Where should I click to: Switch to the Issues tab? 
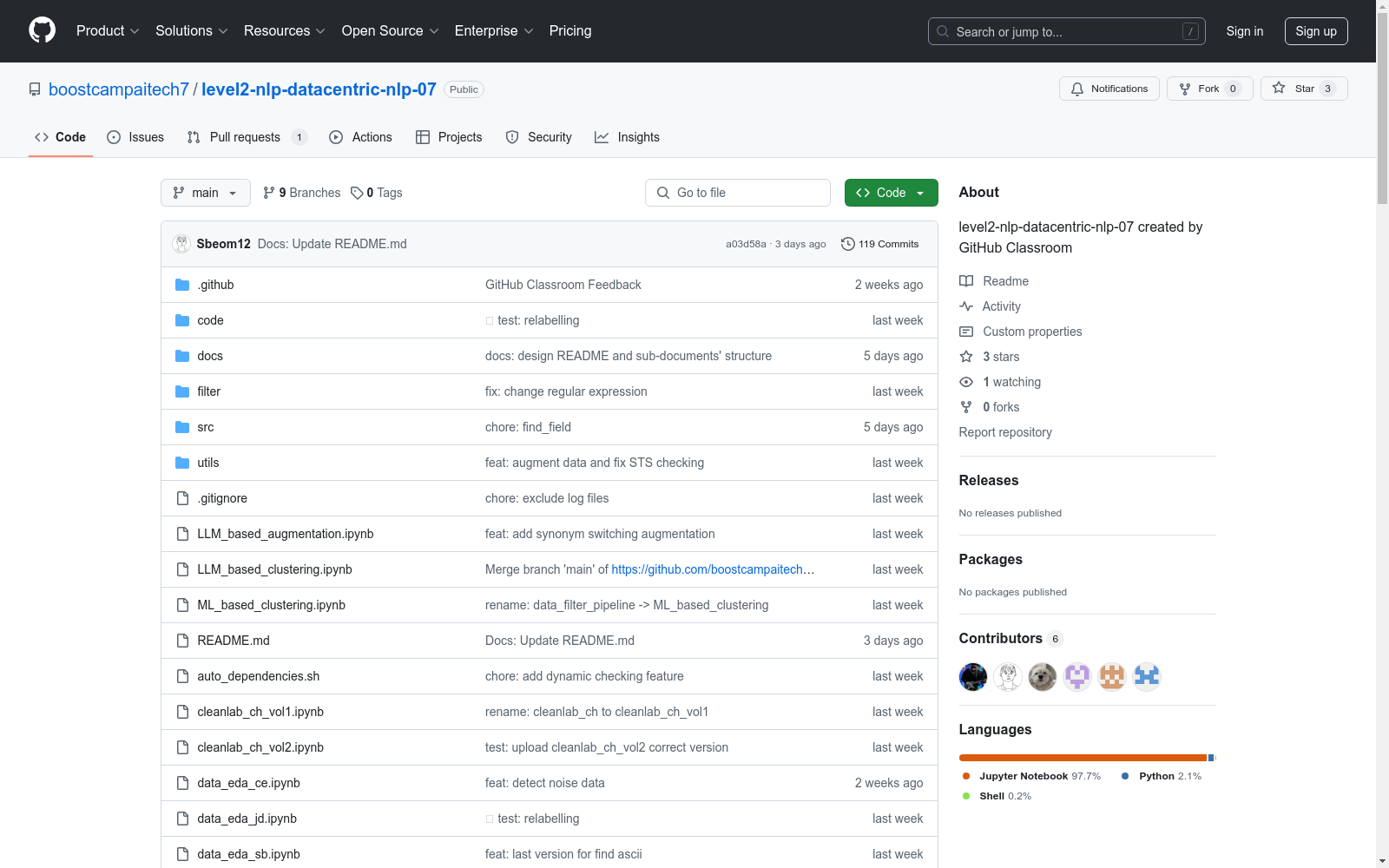(x=135, y=137)
